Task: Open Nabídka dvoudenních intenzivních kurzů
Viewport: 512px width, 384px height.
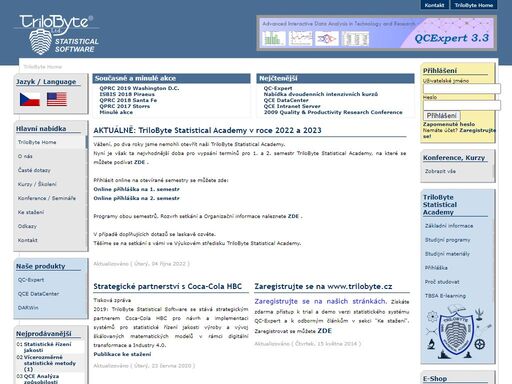Action: 321,94
